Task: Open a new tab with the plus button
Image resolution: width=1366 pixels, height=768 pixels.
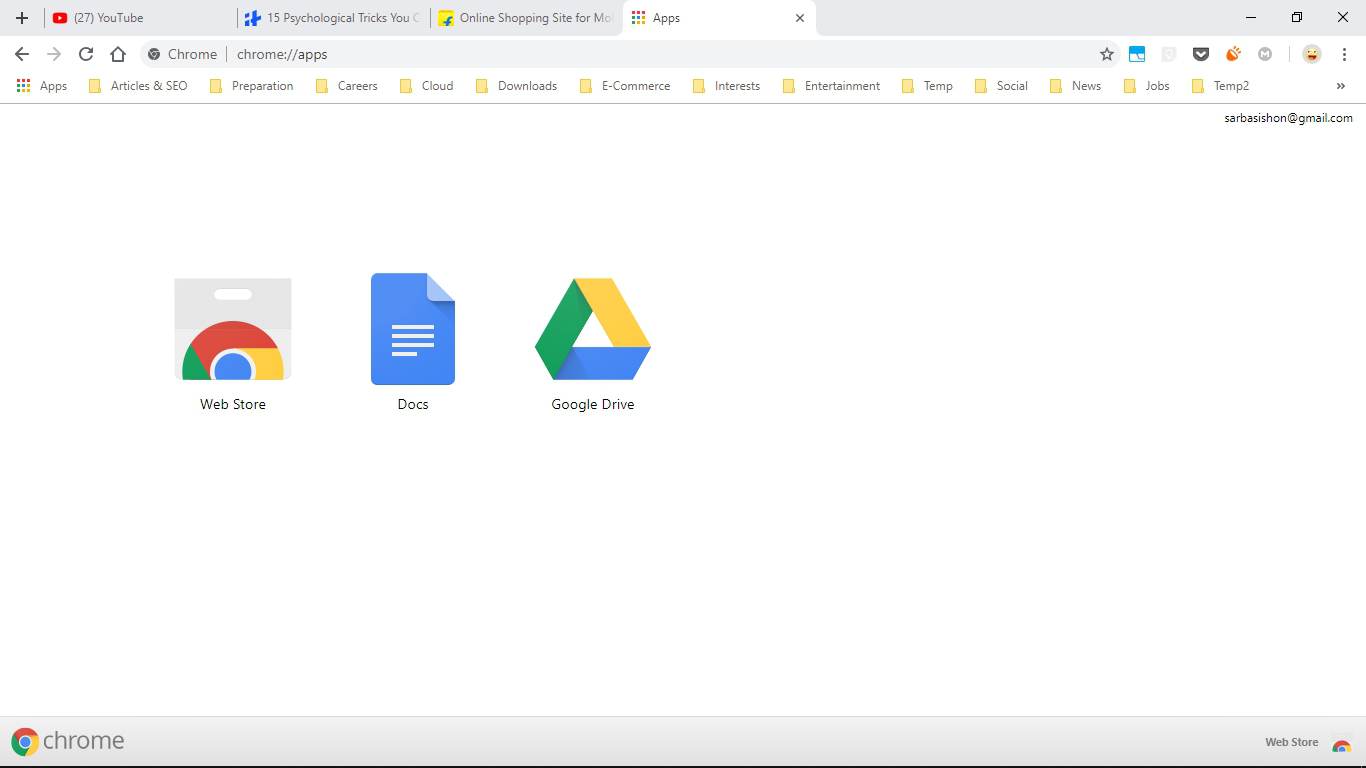Action: 22,18
